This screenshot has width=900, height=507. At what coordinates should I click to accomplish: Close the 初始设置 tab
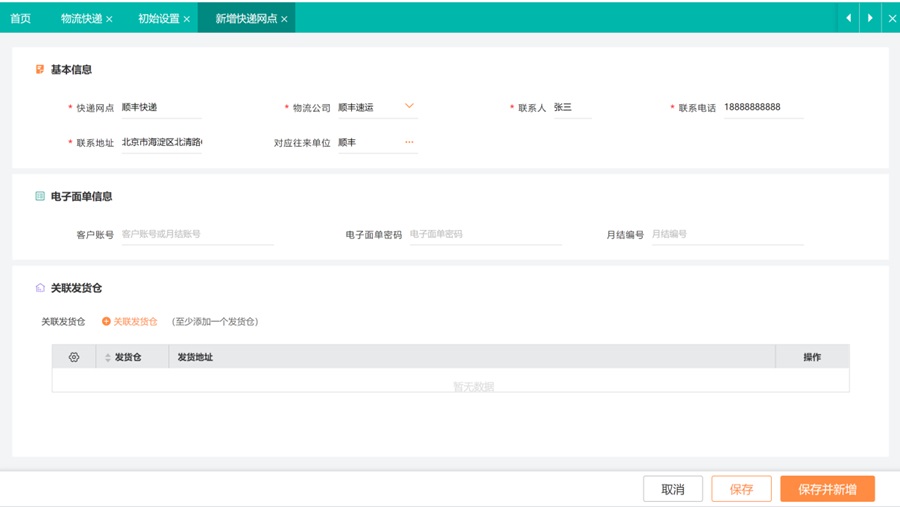[x=186, y=19]
